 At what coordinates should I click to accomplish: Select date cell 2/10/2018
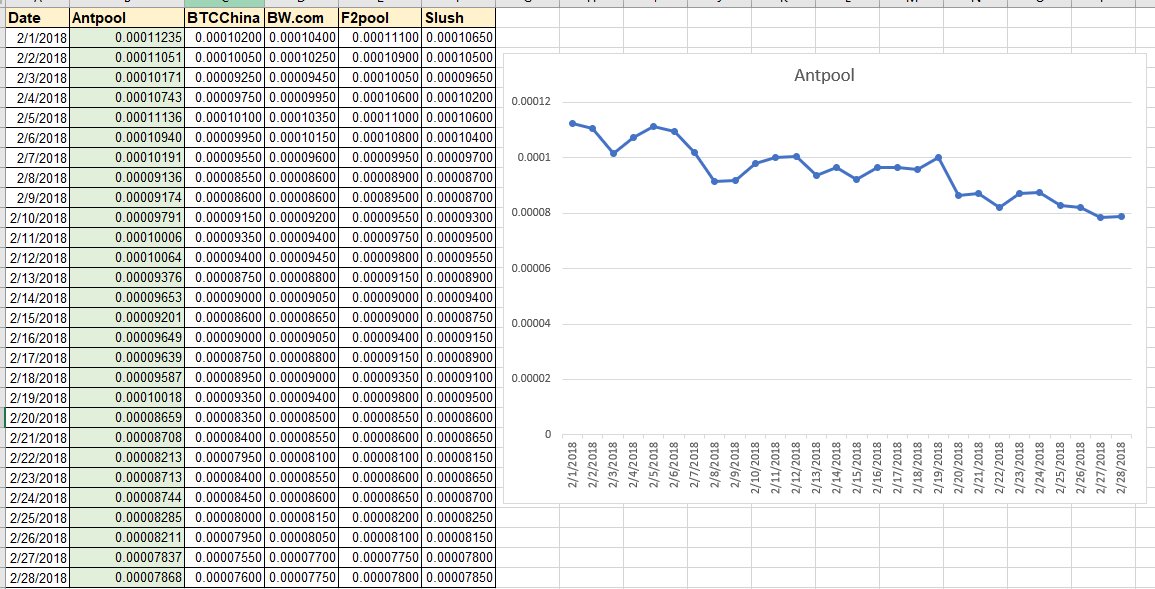click(x=37, y=217)
